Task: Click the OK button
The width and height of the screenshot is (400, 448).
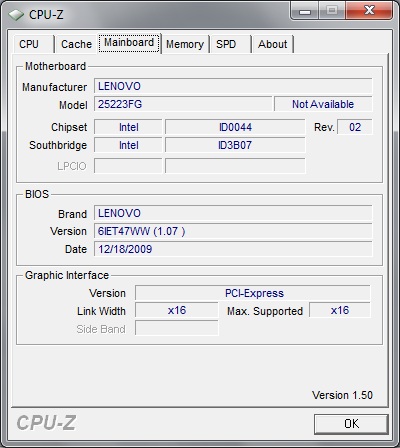Action: click(351, 424)
